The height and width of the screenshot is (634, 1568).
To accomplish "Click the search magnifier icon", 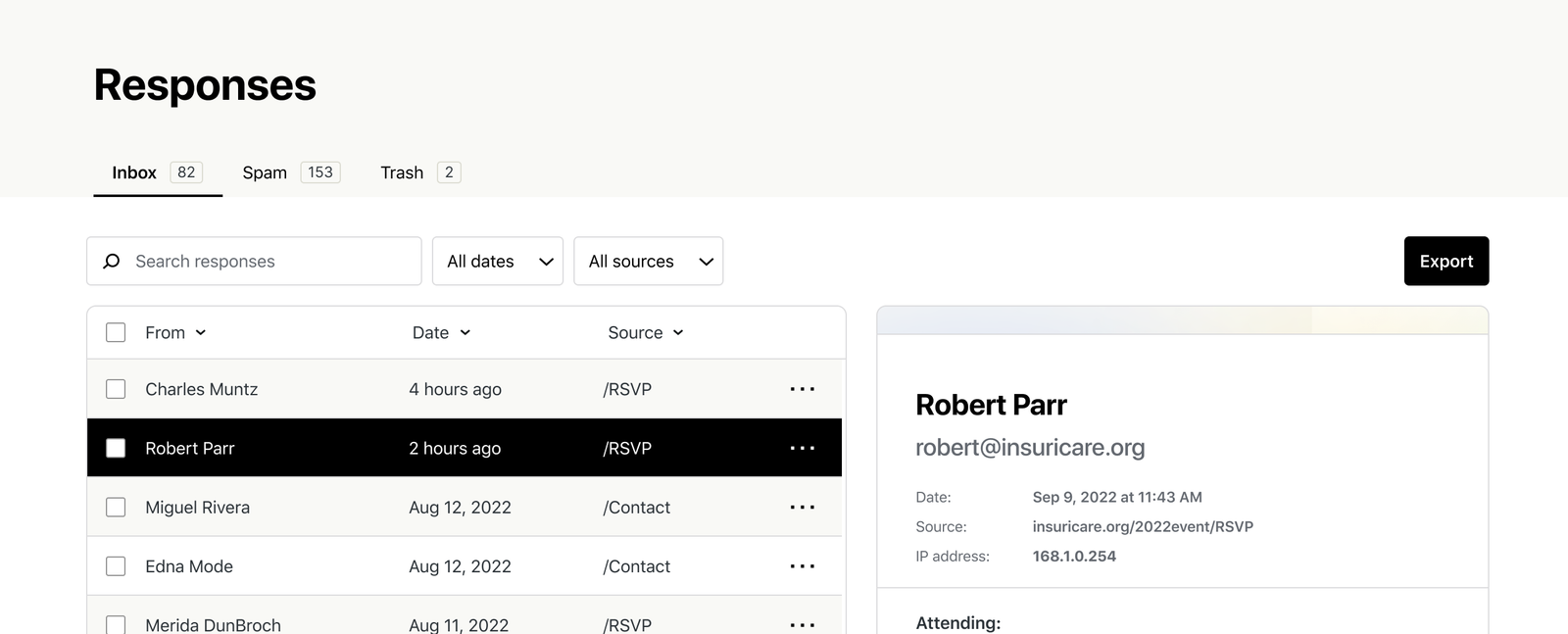I will click(112, 262).
